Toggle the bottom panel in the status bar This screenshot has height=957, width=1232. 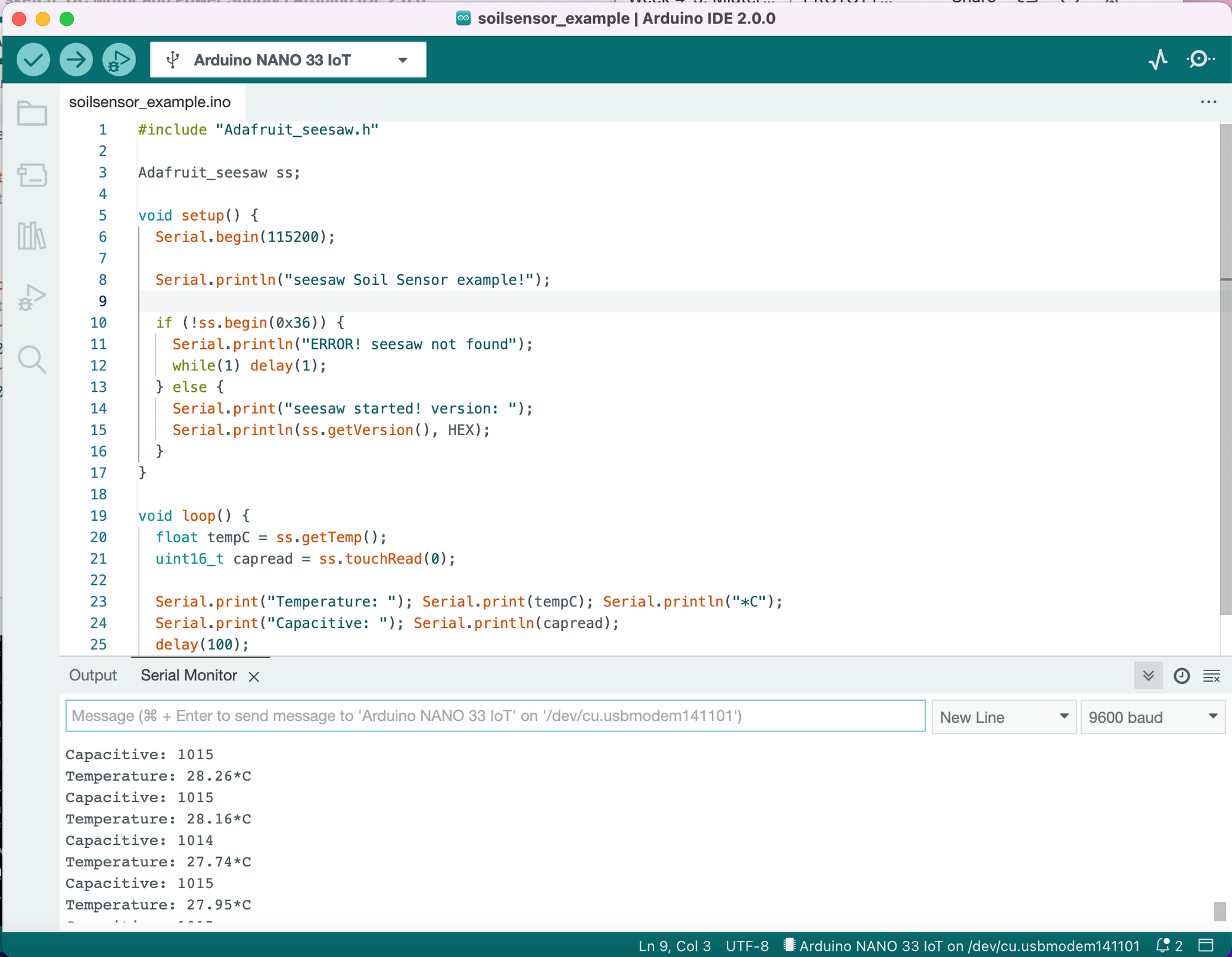(x=1206, y=945)
